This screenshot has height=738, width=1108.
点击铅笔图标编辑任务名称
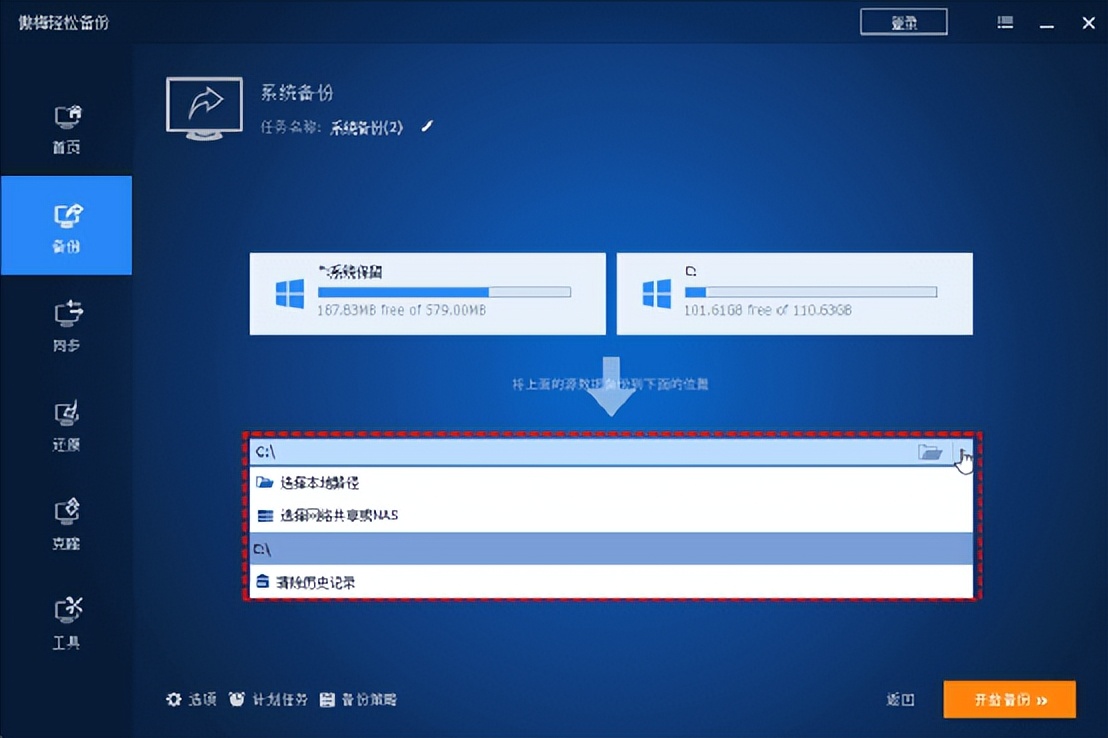pos(426,126)
